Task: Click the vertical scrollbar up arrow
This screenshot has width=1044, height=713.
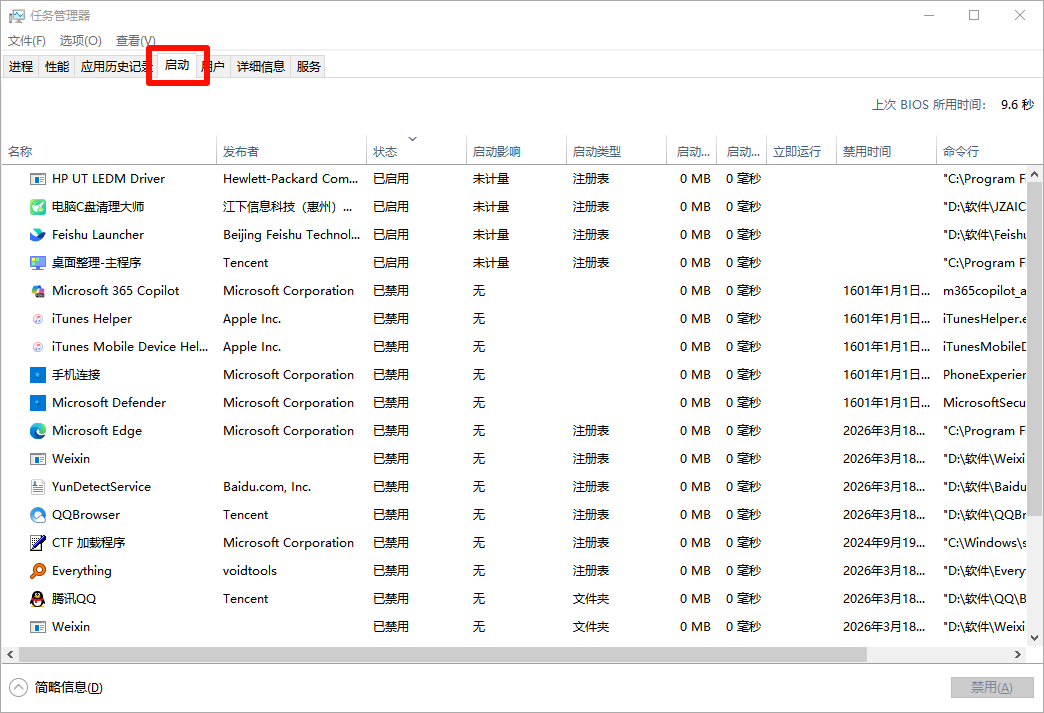Action: 1035,174
